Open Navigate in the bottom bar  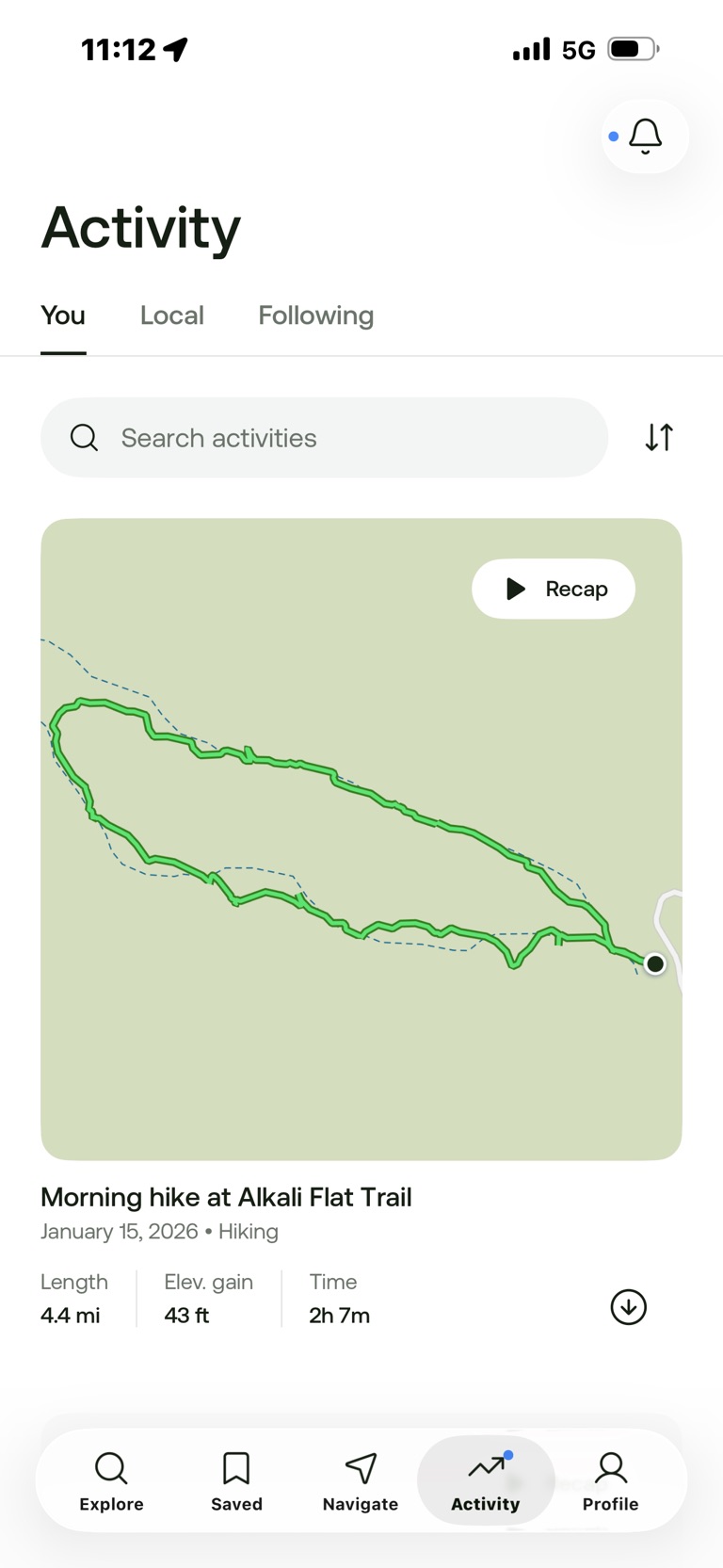pos(361,1480)
